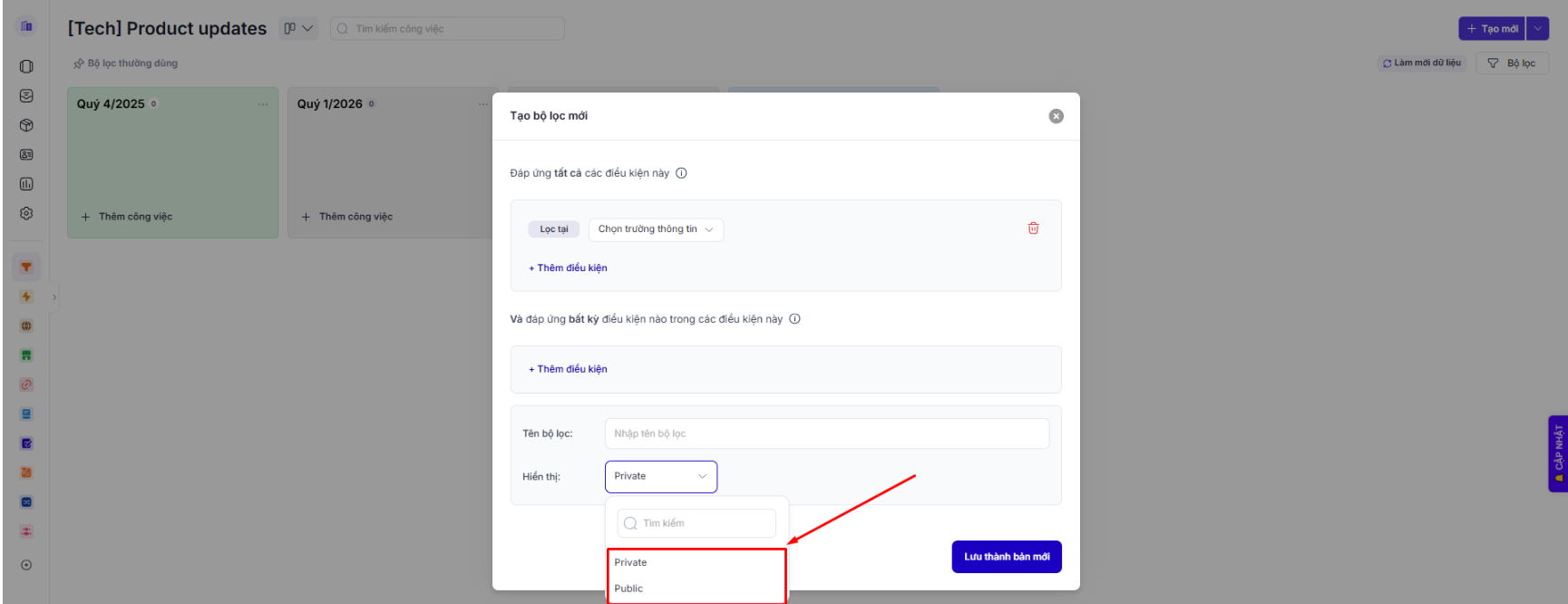This screenshot has width=1568, height=604.
Task: Add condition under 'tất cả' section
Action: (x=569, y=268)
